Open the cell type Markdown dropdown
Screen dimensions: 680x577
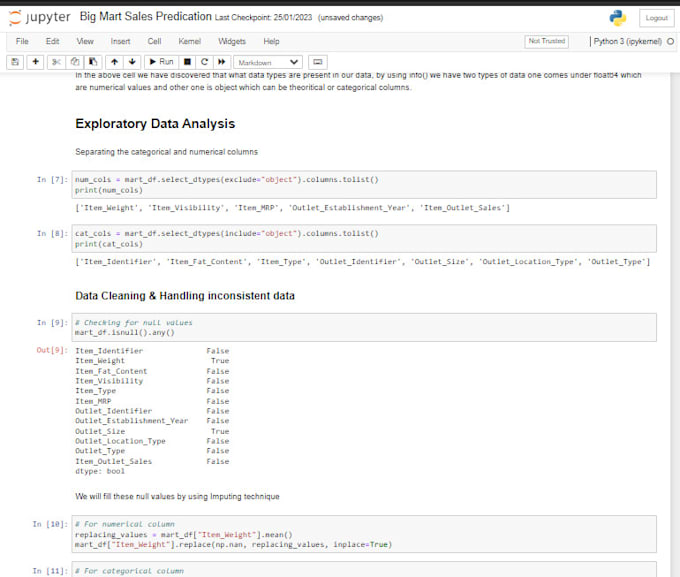268,62
